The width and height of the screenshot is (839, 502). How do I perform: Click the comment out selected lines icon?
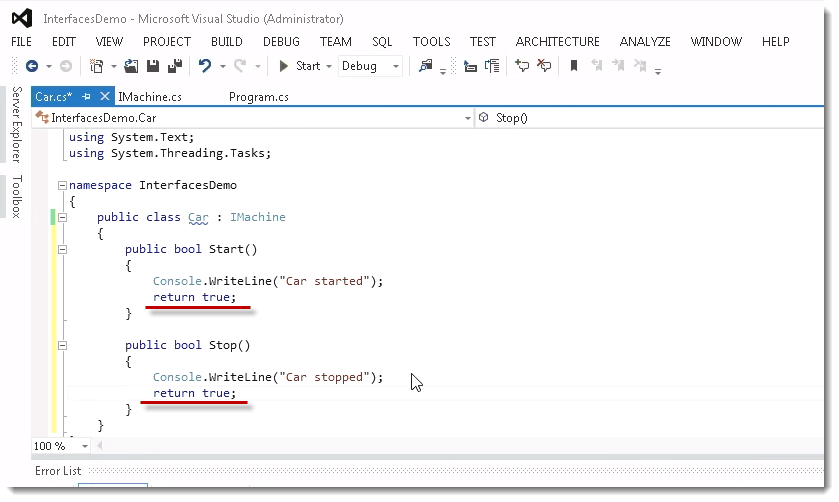point(522,66)
